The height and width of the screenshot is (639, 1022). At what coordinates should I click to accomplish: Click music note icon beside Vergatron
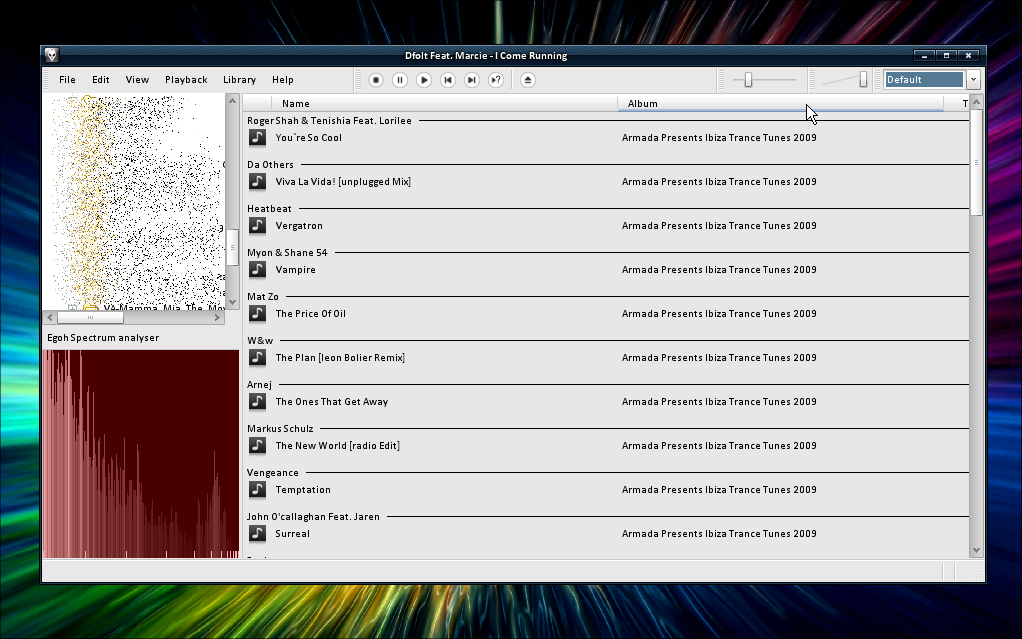(x=257, y=226)
